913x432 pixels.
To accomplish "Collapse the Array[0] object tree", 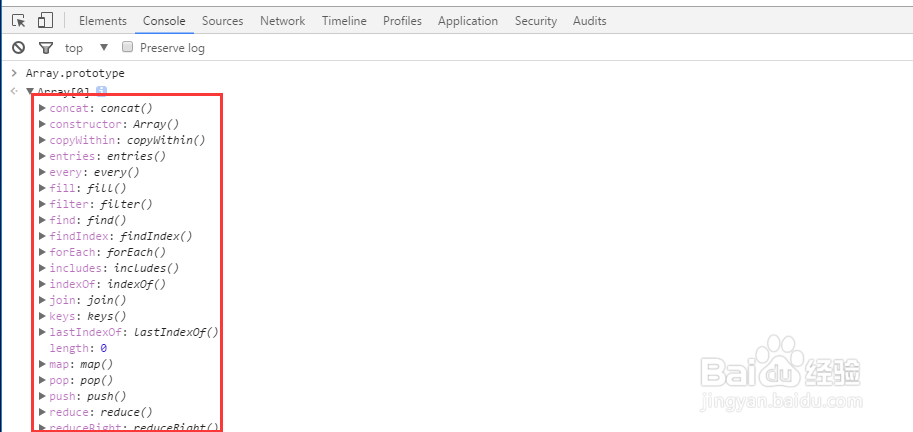I will click(x=30, y=91).
